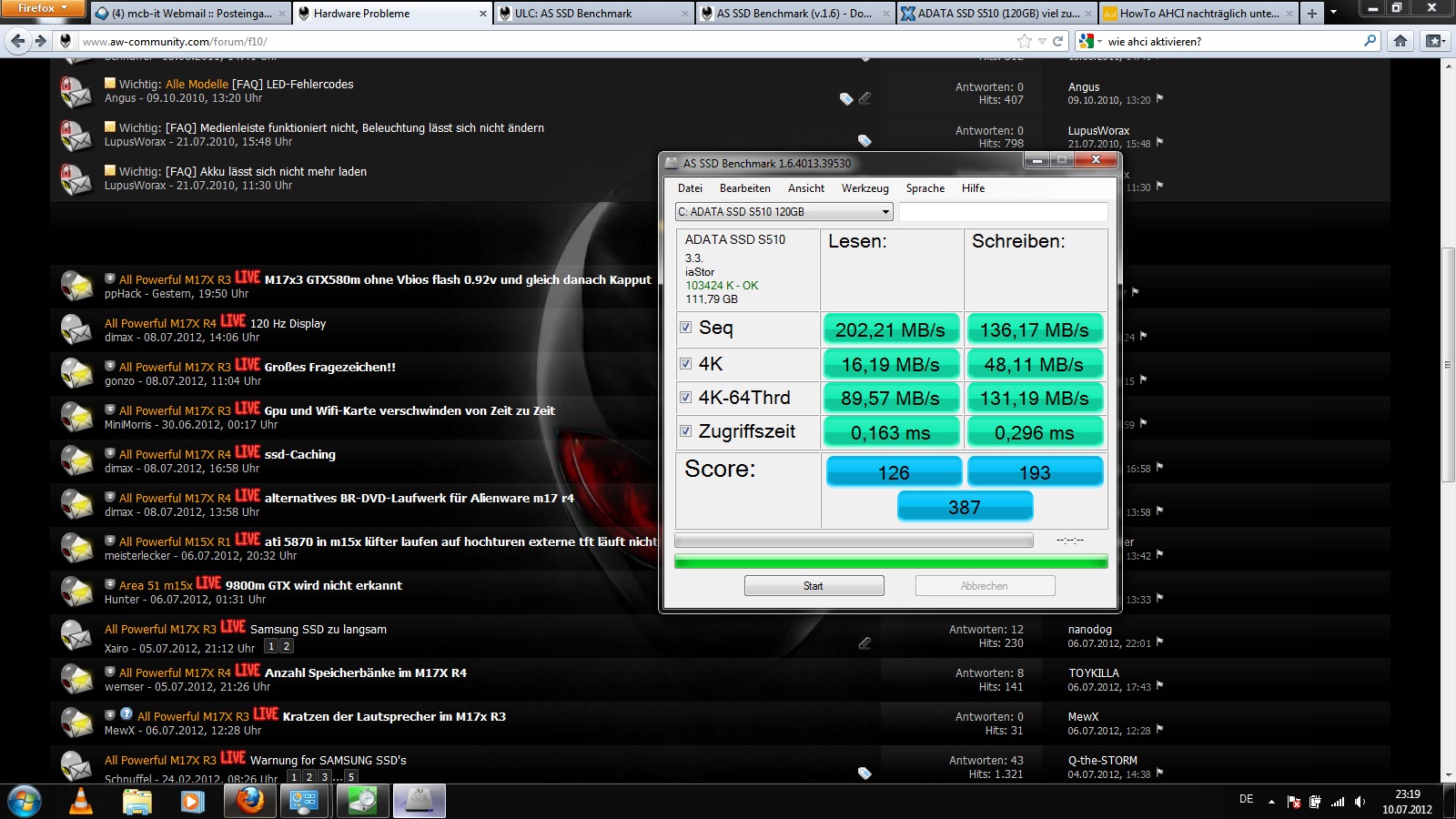Click the Abbrechen button
Image resolution: width=1456 pixels, height=819 pixels.
pos(985,586)
